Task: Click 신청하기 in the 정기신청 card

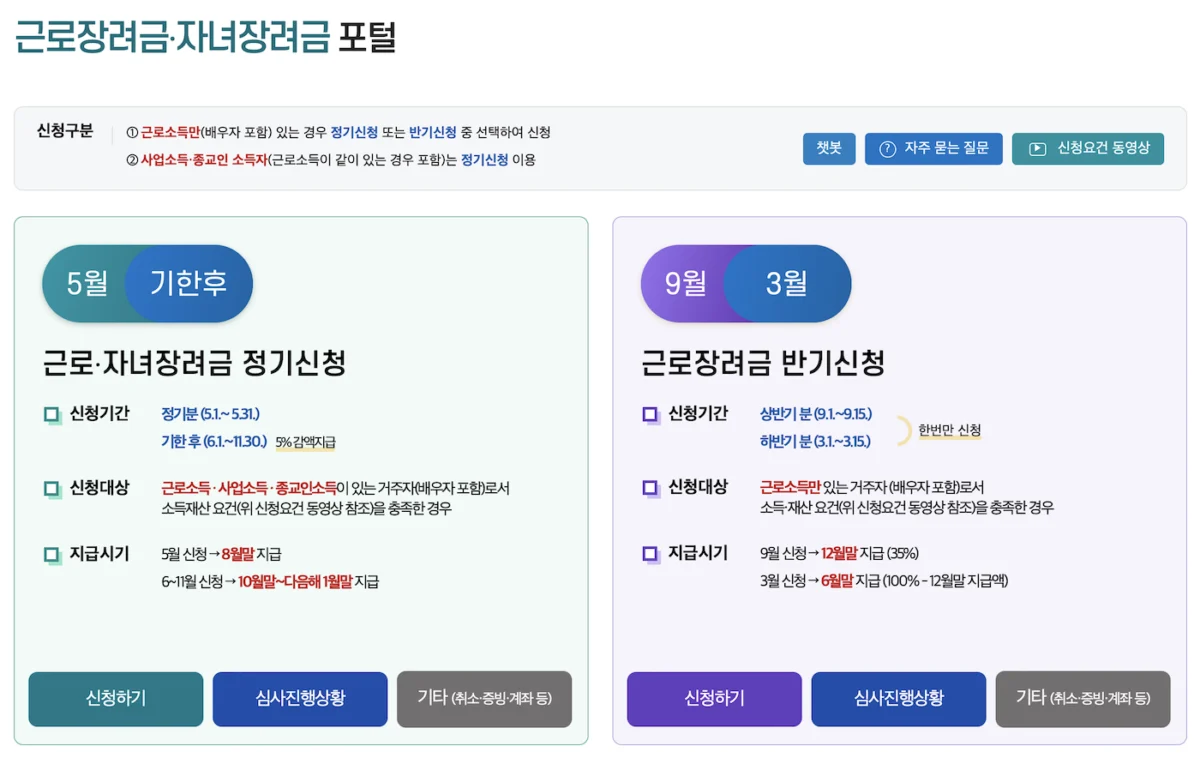Action: [x=116, y=699]
